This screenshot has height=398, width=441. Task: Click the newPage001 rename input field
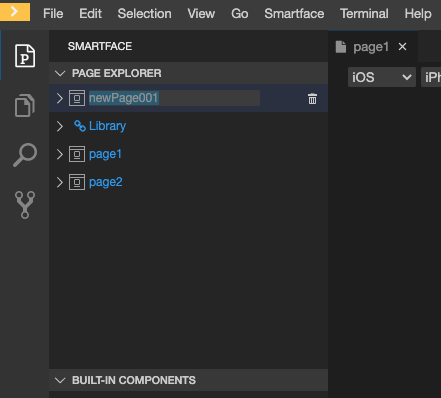click(174, 98)
